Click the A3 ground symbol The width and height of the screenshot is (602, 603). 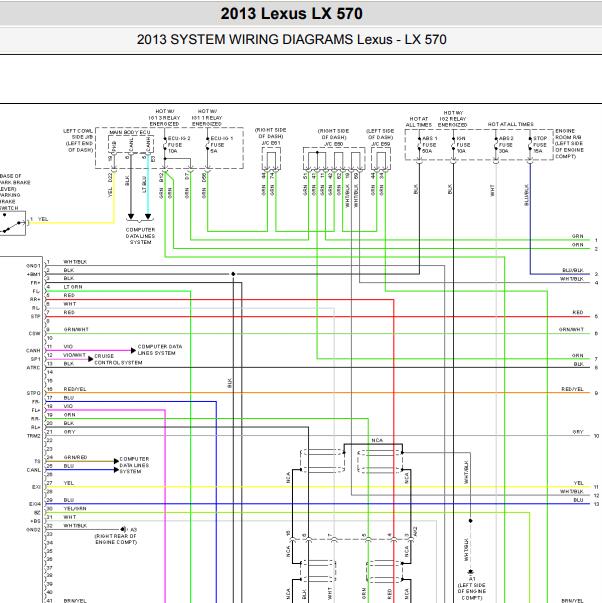(123, 530)
